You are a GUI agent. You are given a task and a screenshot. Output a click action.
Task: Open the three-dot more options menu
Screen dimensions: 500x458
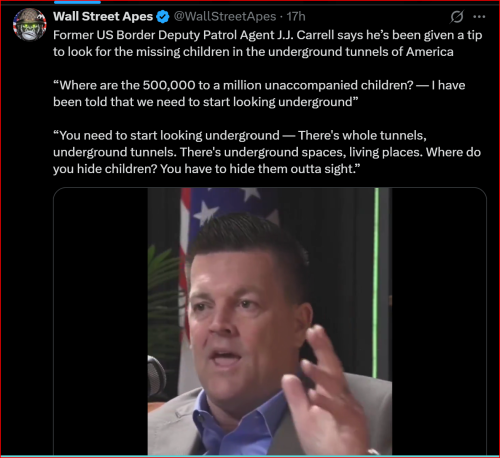click(479, 17)
